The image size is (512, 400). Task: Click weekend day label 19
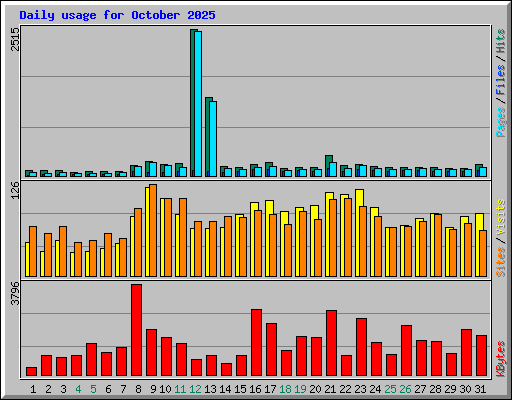[x=300, y=389]
